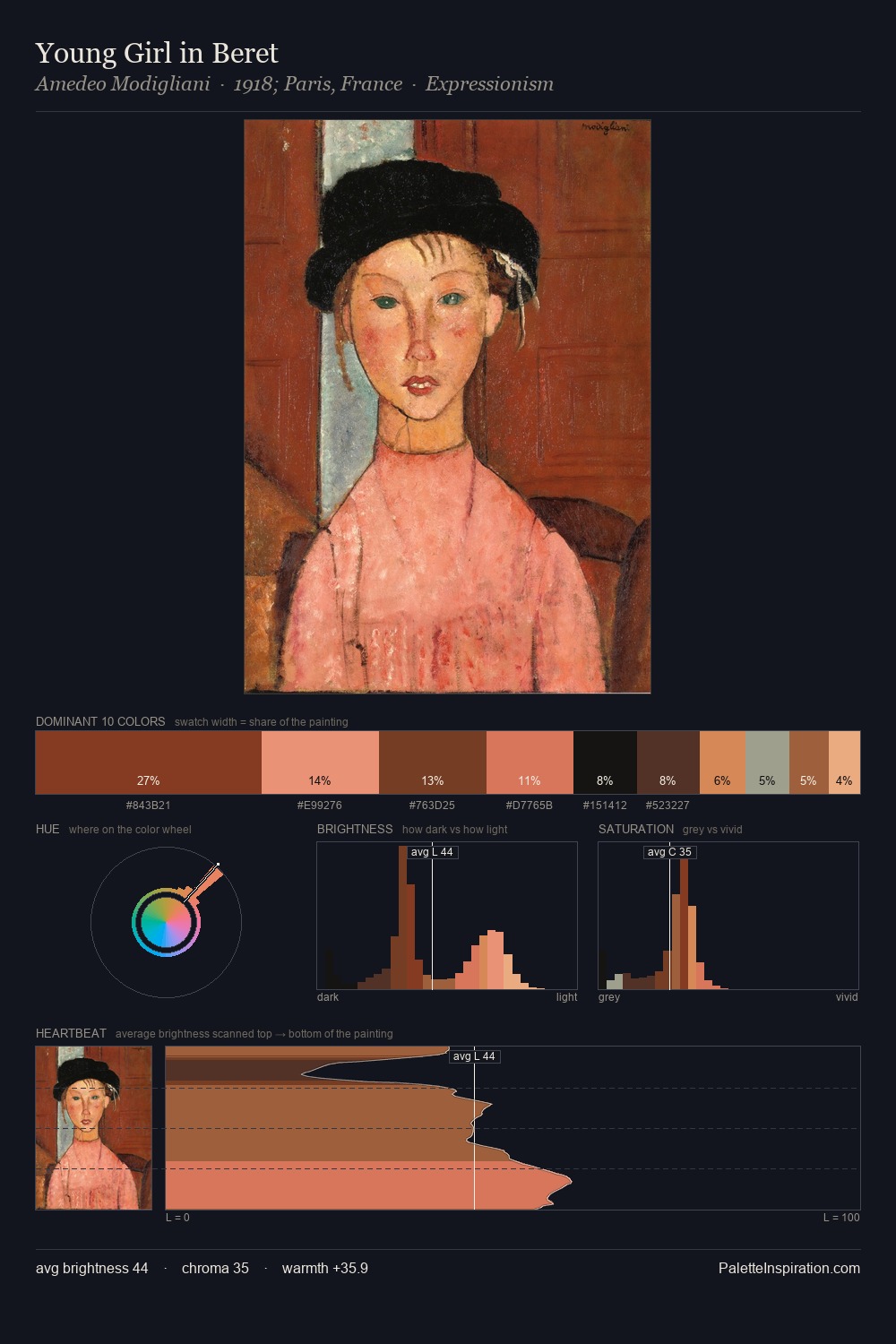The height and width of the screenshot is (1344, 896).
Task: Open the PaletteInspiration.com link
Action: click(x=789, y=1268)
